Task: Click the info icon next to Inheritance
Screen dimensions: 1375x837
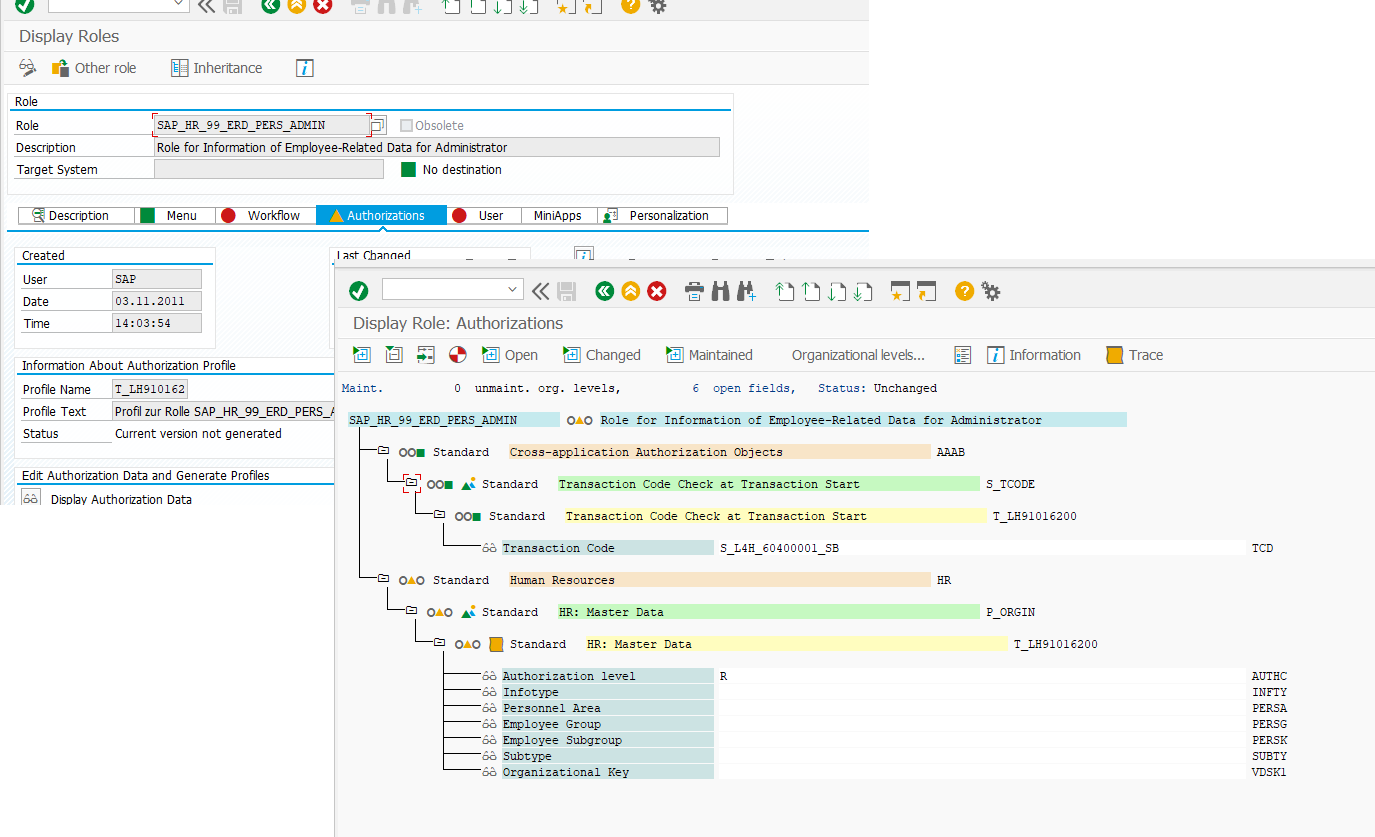Action: 305,68
